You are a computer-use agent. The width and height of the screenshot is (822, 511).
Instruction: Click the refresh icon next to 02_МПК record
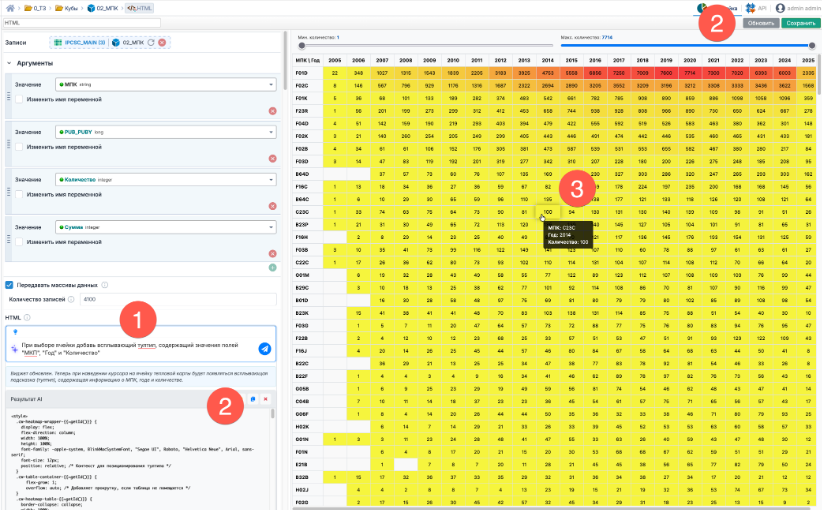(151, 43)
